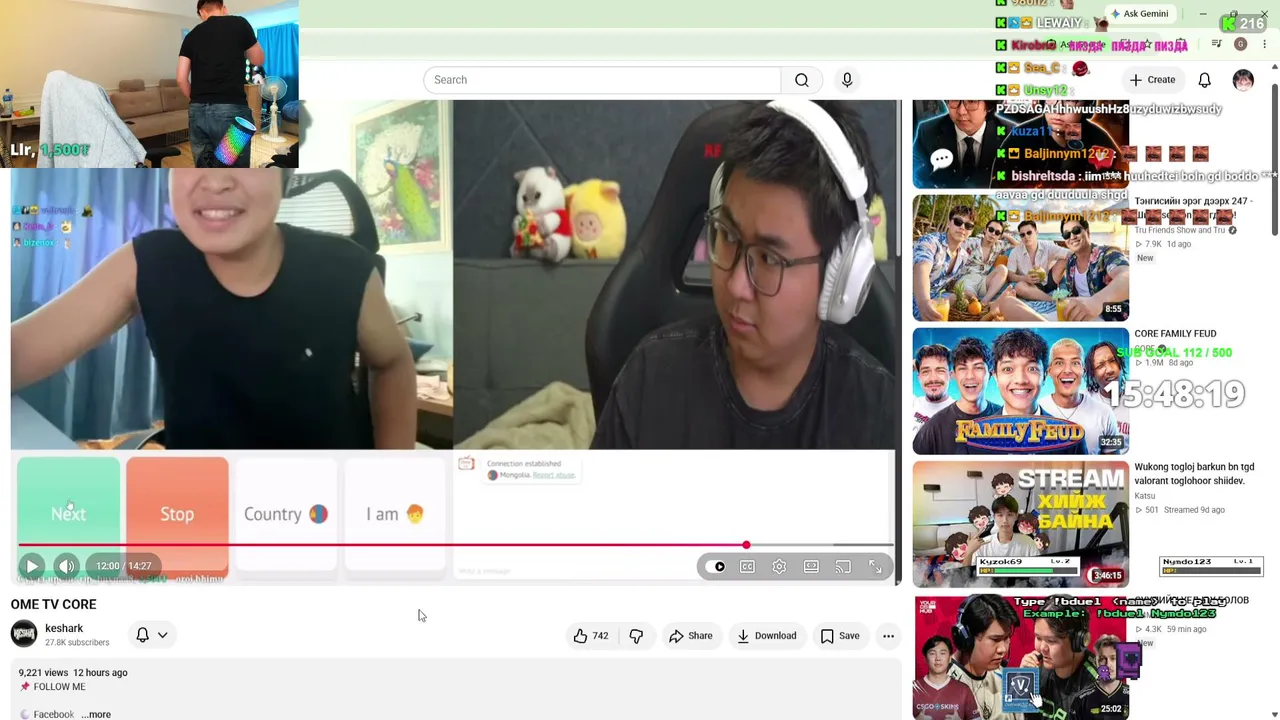Toggle the autoplay switch in player

click(x=716, y=567)
